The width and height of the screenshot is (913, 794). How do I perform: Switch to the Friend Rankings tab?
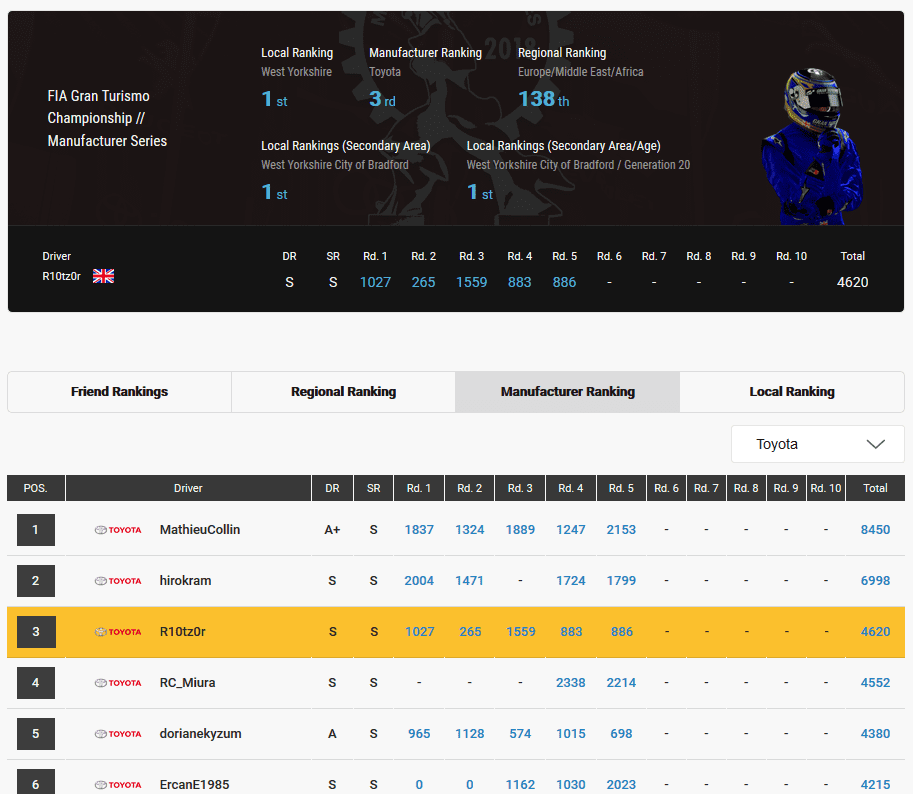tap(119, 392)
